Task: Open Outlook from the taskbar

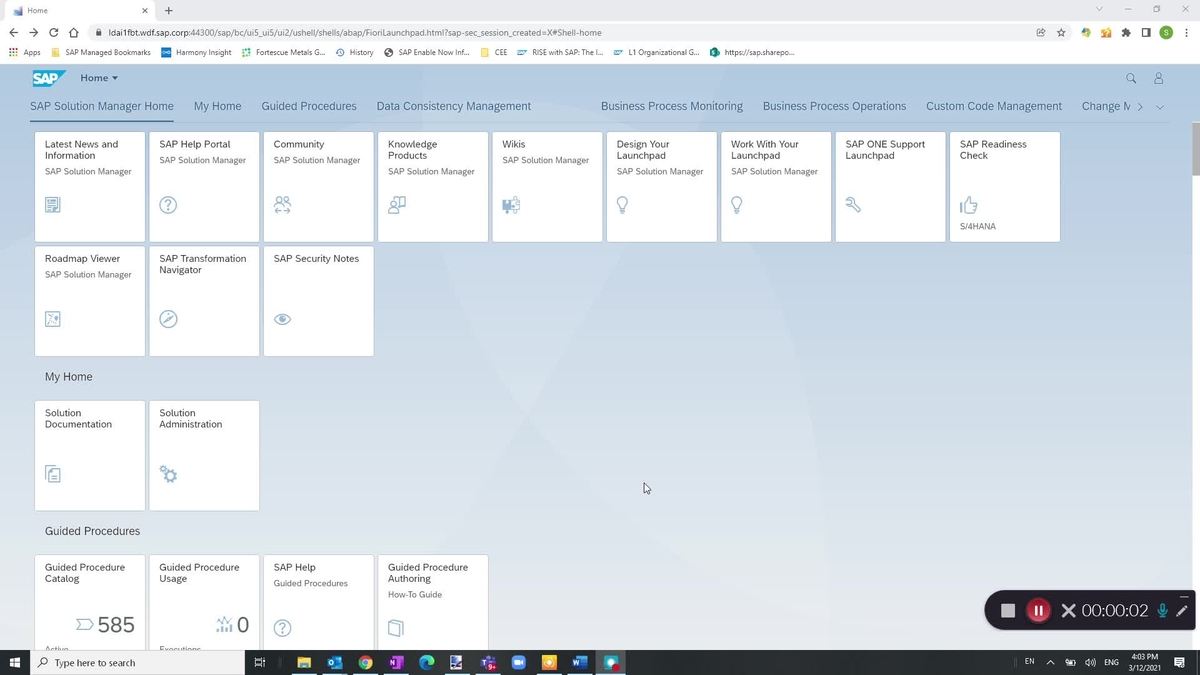Action: click(x=335, y=662)
